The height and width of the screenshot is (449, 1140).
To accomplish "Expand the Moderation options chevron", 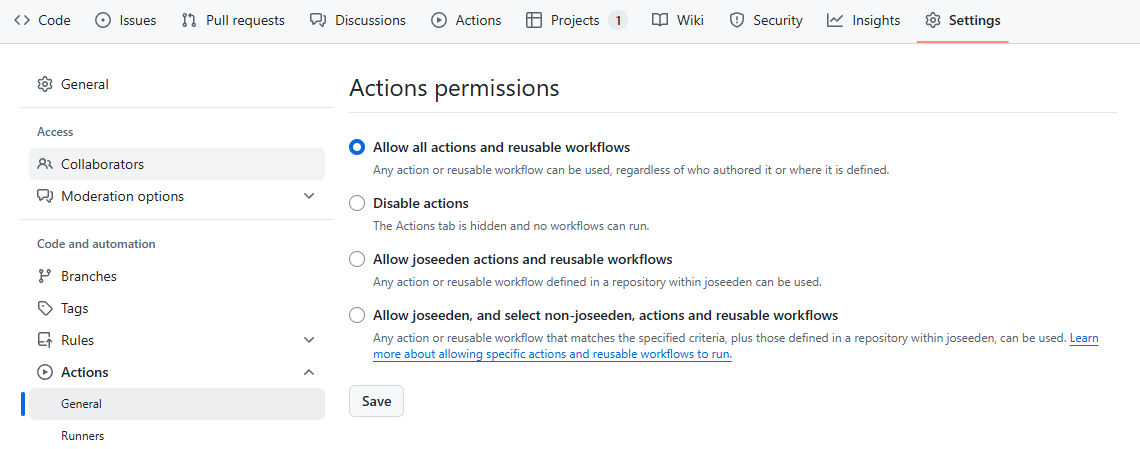I will click(309, 196).
